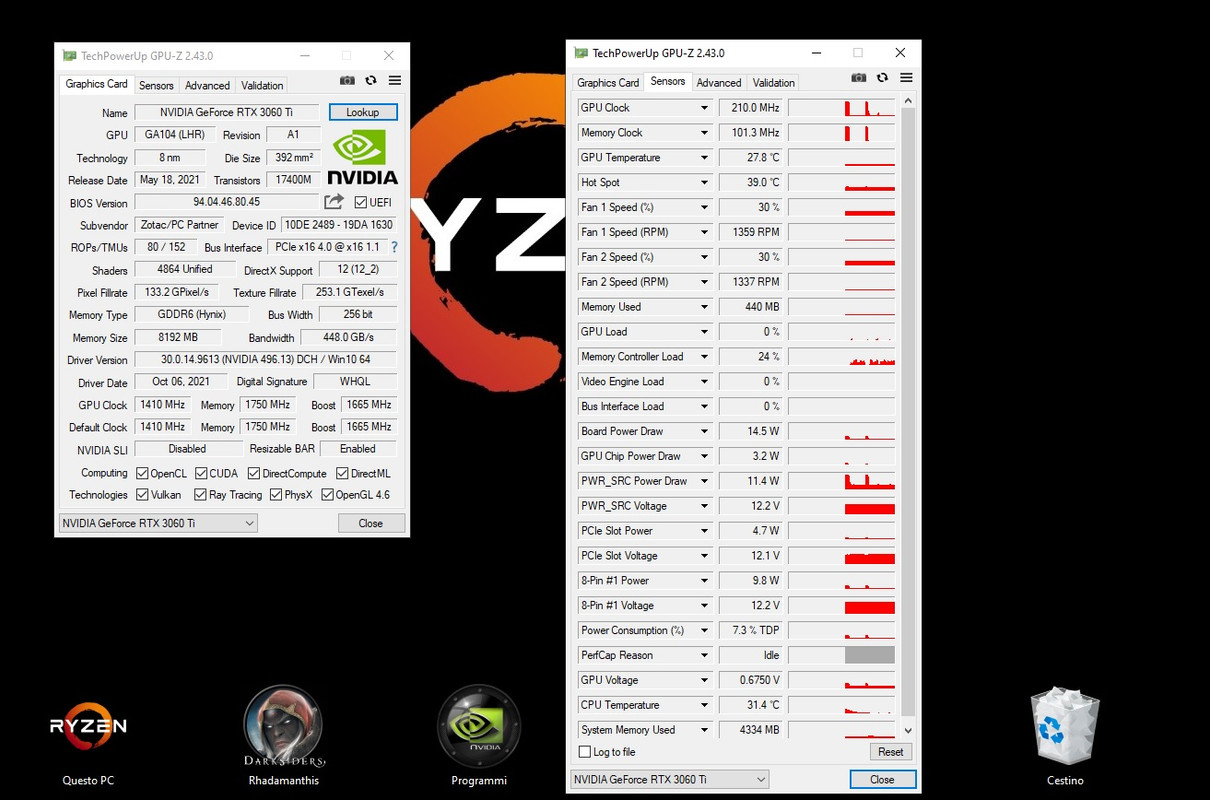
Task: Open GPU Clock sensor dropdown arrow
Action: [704, 108]
